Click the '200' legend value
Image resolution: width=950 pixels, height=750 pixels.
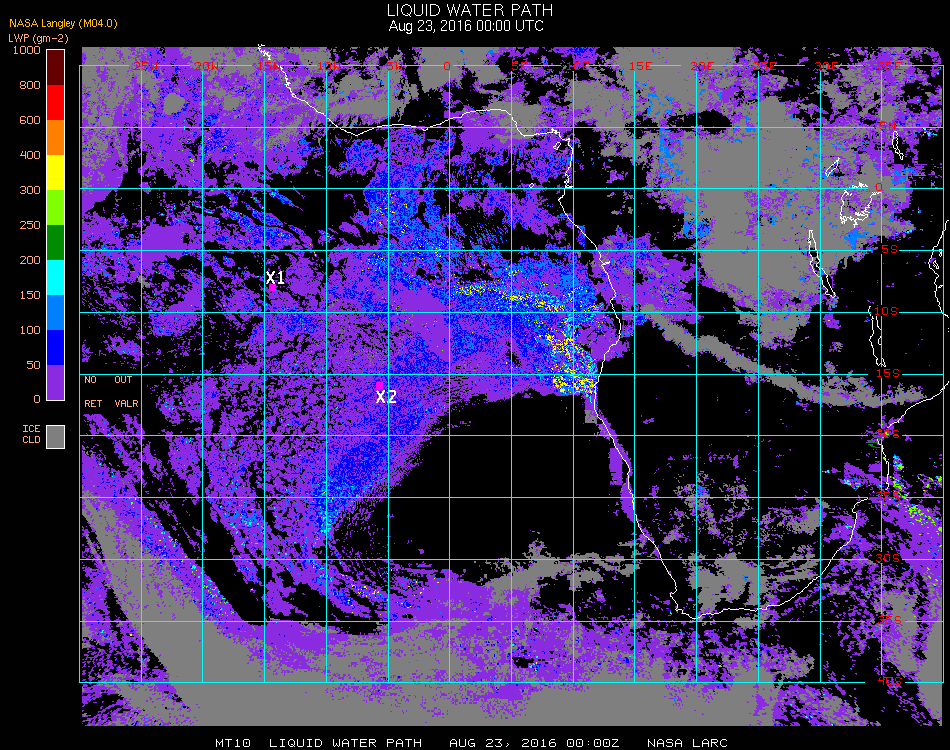30,261
